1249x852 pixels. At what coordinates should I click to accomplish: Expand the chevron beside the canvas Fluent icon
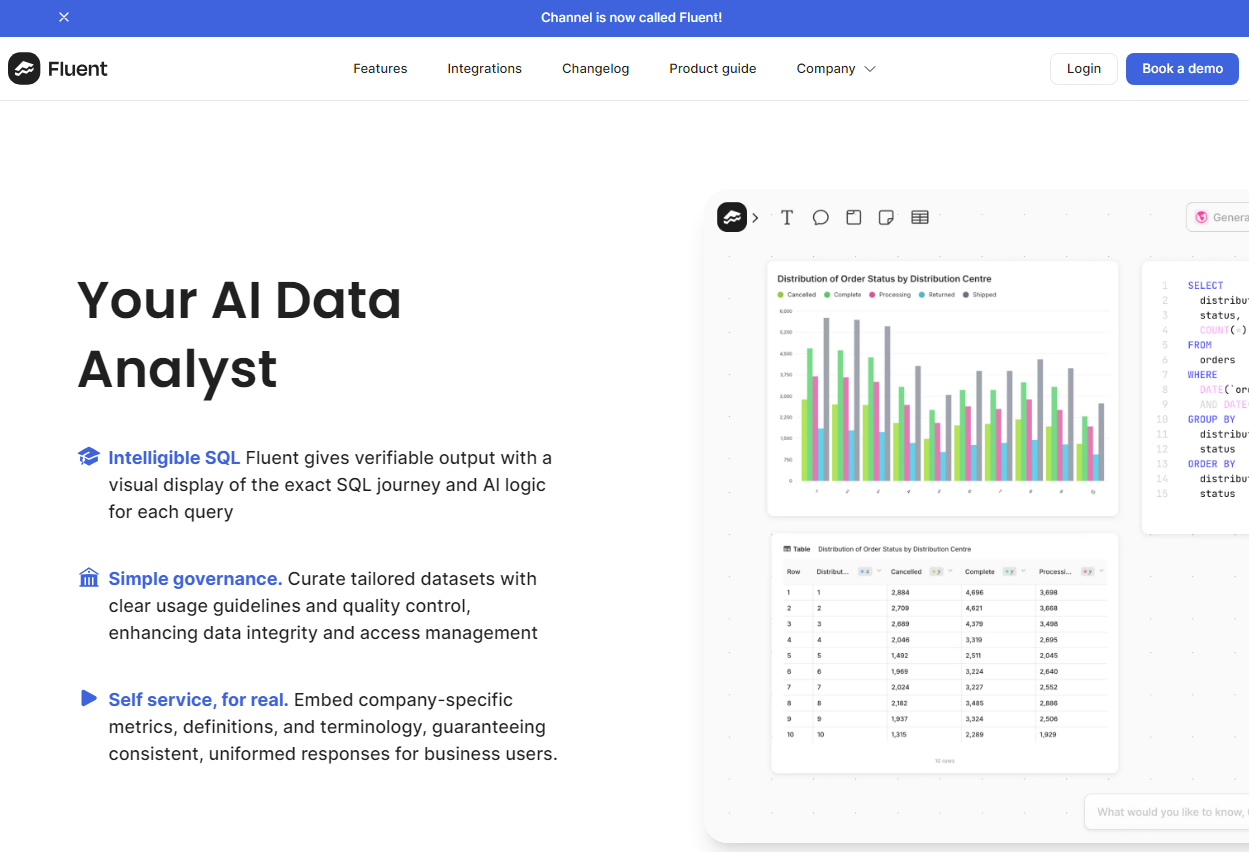(755, 217)
